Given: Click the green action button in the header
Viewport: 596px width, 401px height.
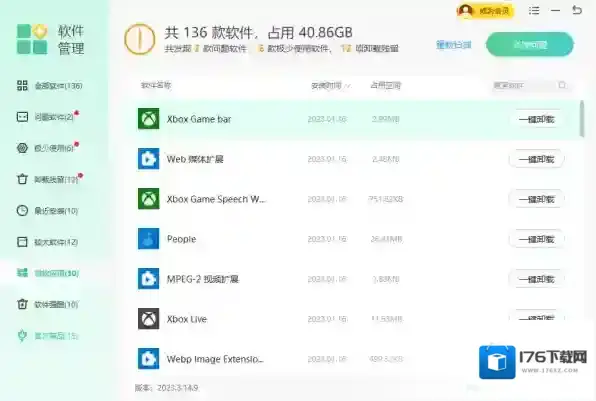Looking at the screenshot, I should [x=529, y=44].
